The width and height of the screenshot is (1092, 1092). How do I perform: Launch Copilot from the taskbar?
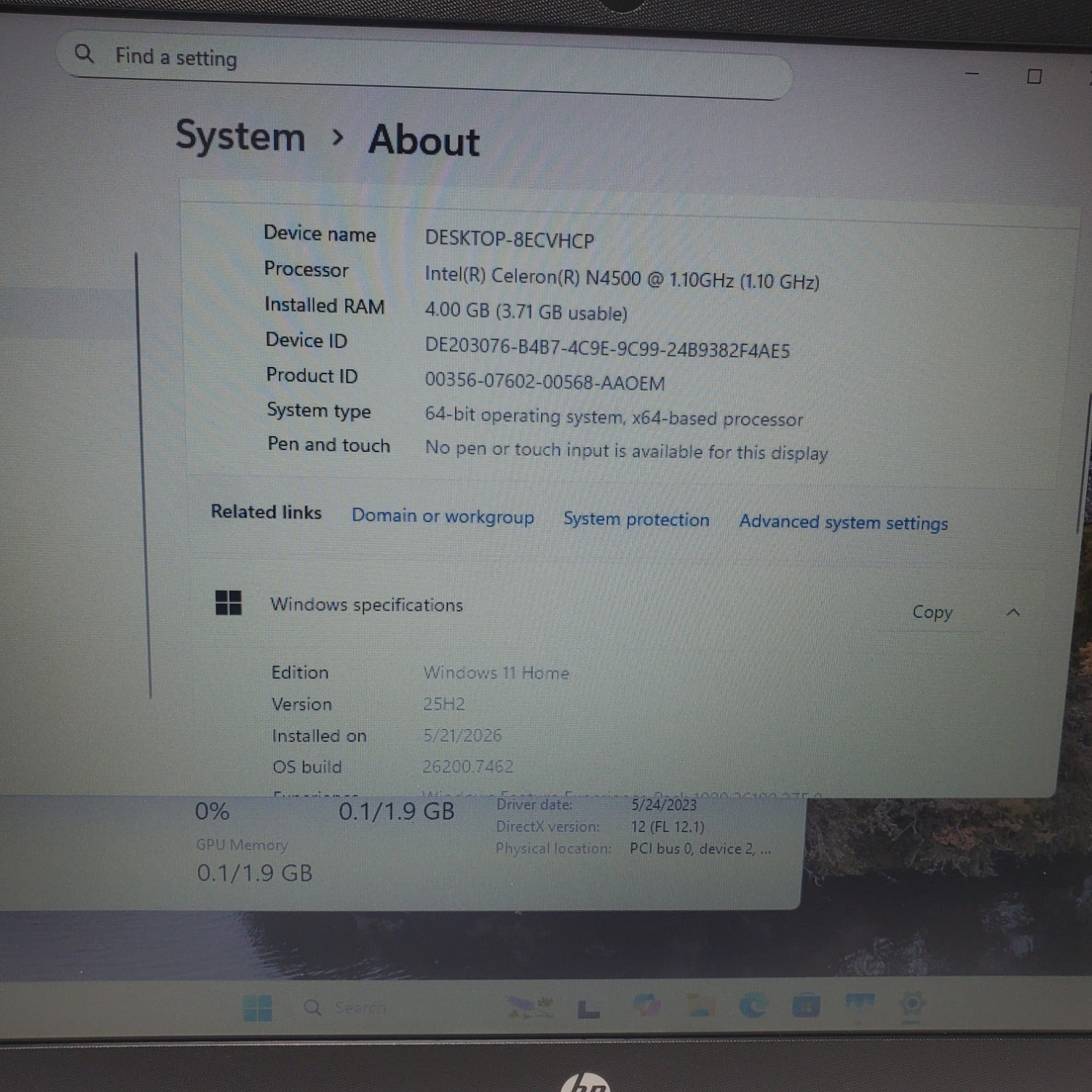646,1005
